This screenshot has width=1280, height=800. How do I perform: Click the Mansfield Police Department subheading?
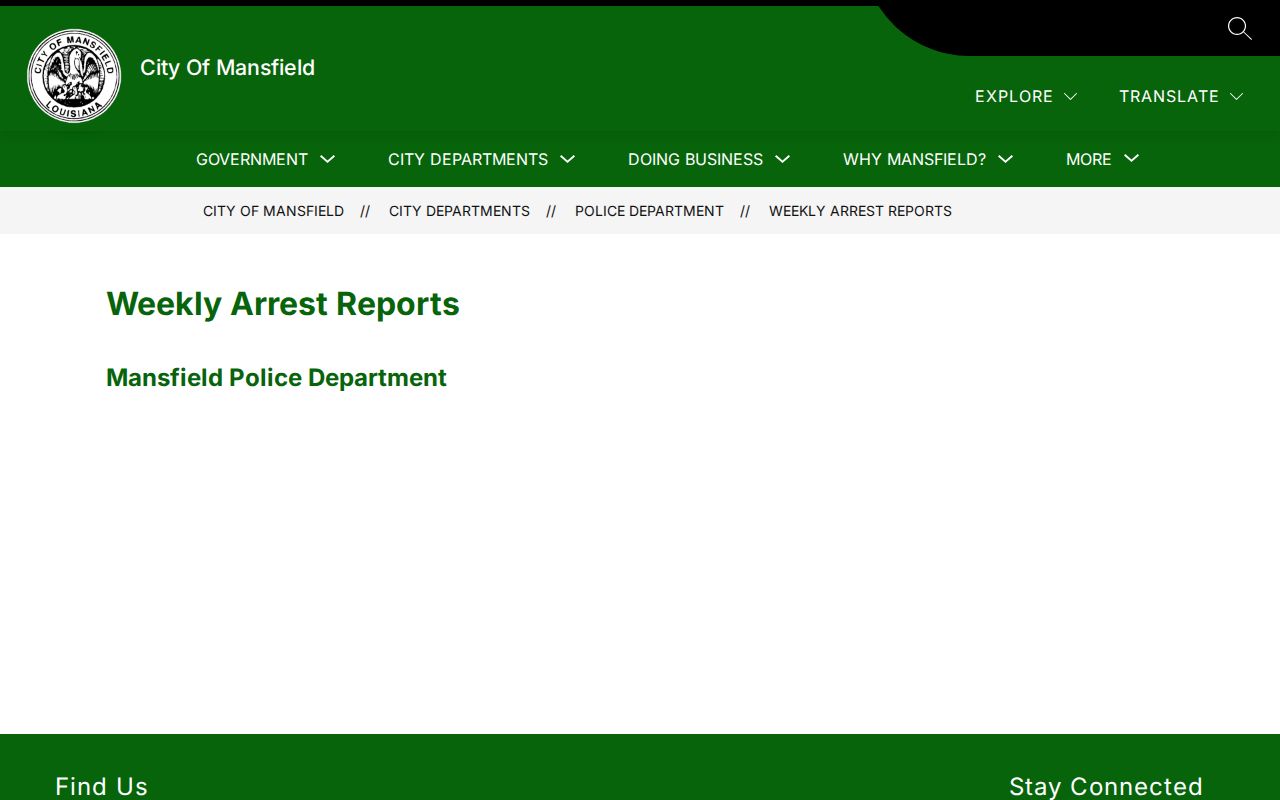[276, 378]
